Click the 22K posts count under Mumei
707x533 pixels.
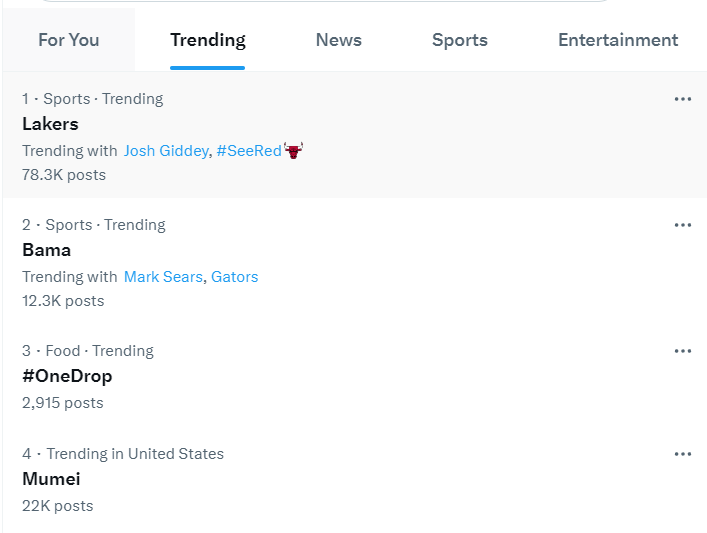58,506
